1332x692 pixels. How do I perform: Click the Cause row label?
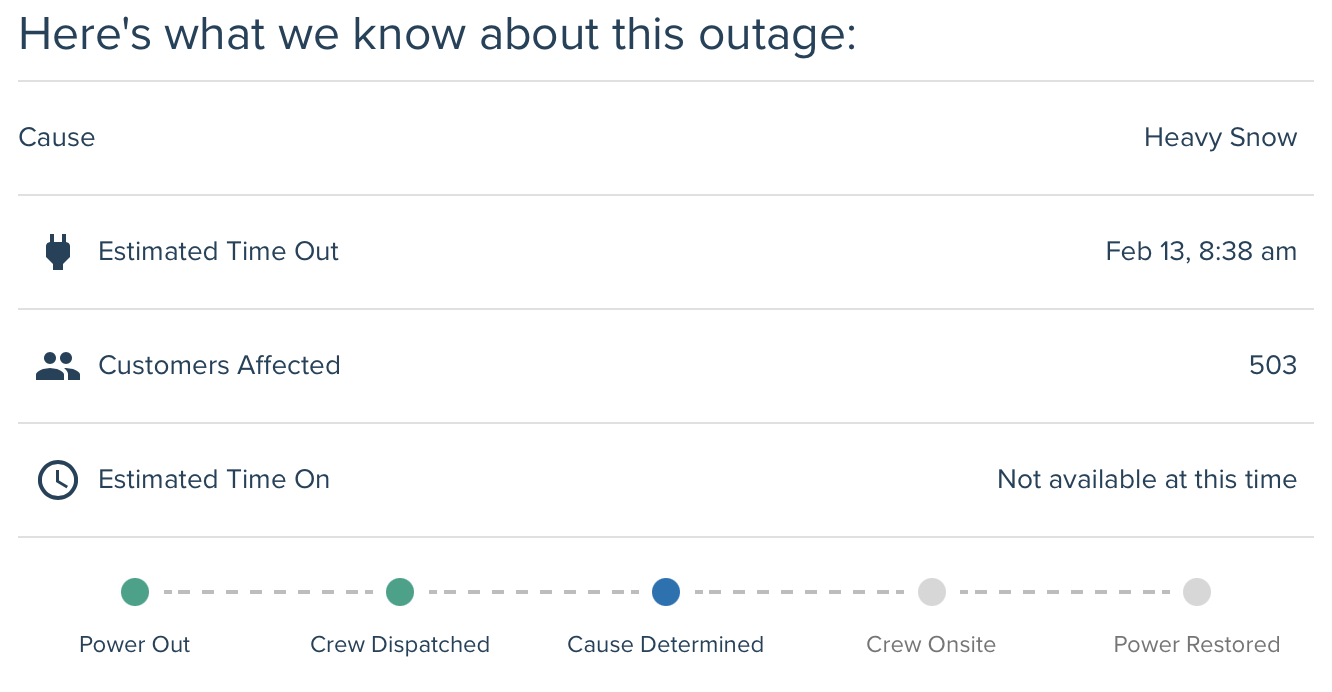click(x=57, y=138)
